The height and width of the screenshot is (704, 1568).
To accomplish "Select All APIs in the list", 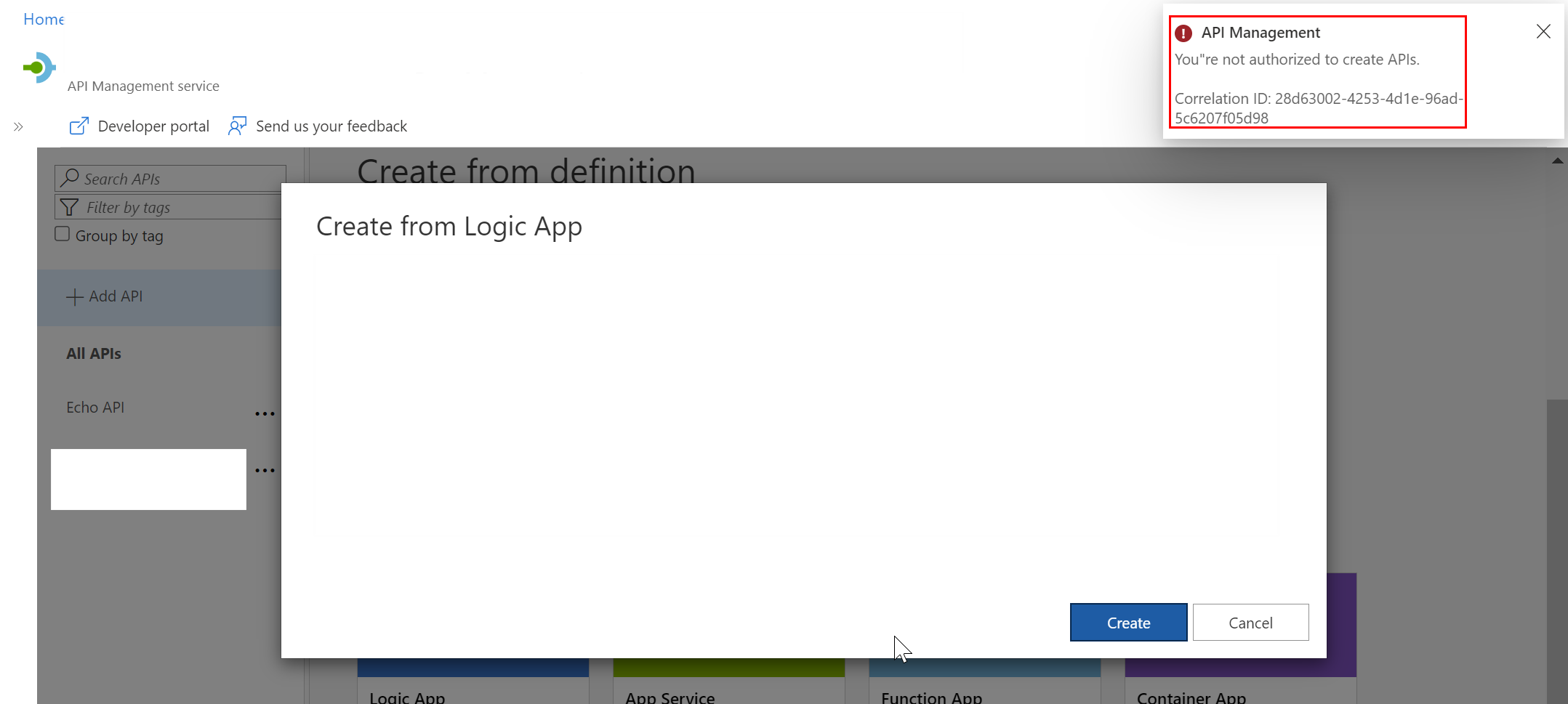I will pyautogui.click(x=94, y=354).
